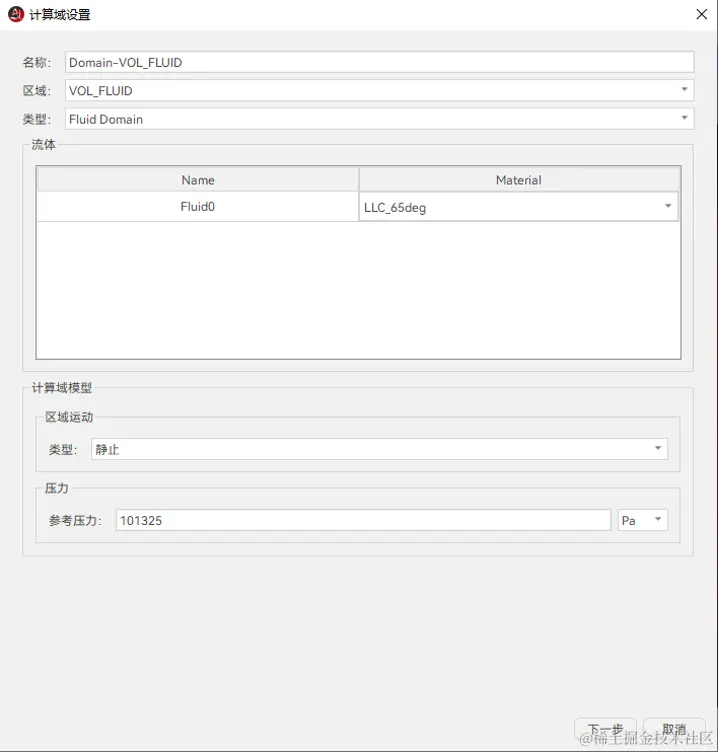Open the 类型 dropdown showing Fluid Domain
The image size is (719, 752).
click(x=379, y=118)
